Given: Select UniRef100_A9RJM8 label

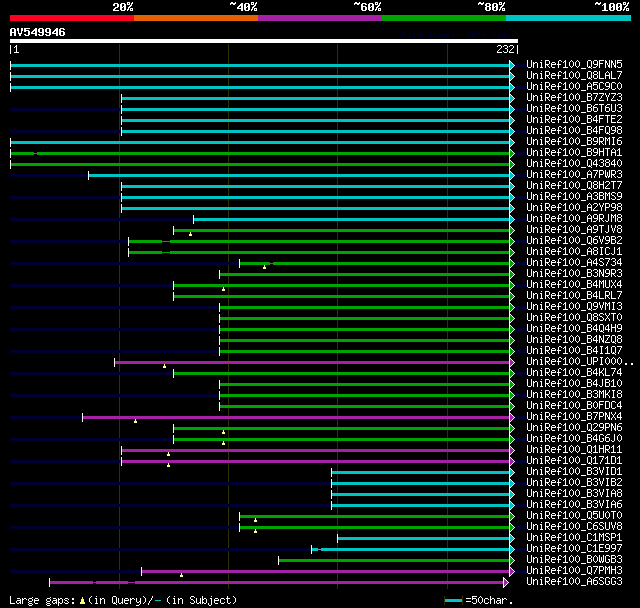Looking at the screenshot, I should pyautogui.click(x=574, y=219).
